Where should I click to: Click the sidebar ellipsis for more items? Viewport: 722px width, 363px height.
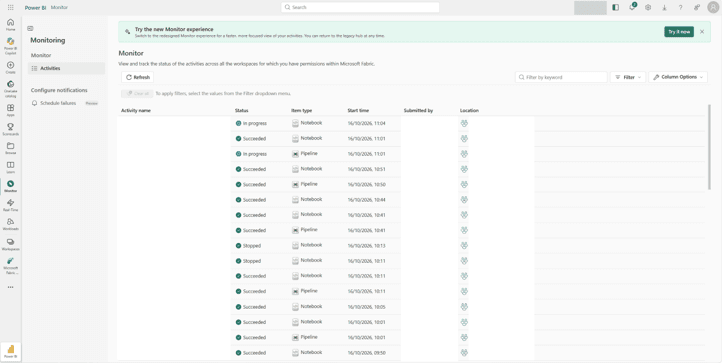click(11, 287)
